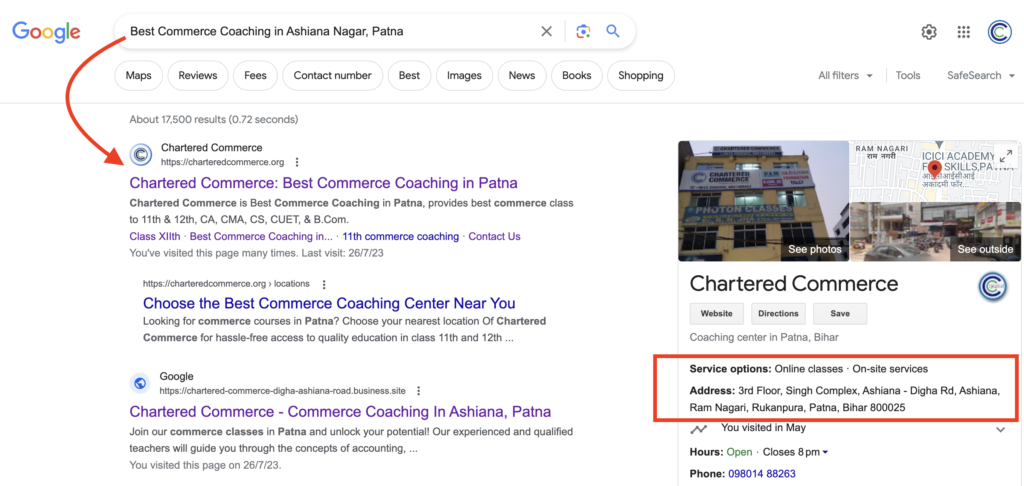The image size is (1024, 486).
Task: Click the red map location pin
Action: pyautogui.click(x=934, y=172)
